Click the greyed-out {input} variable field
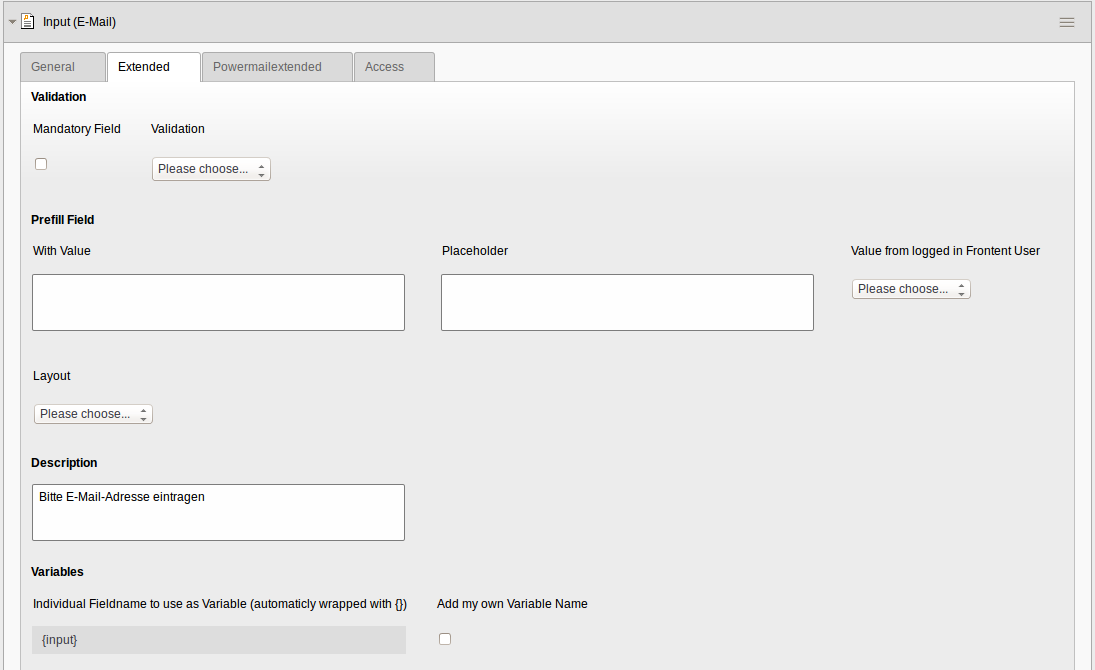This screenshot has width=1095, height=670. pyautogui.click(x=218, y=640)
